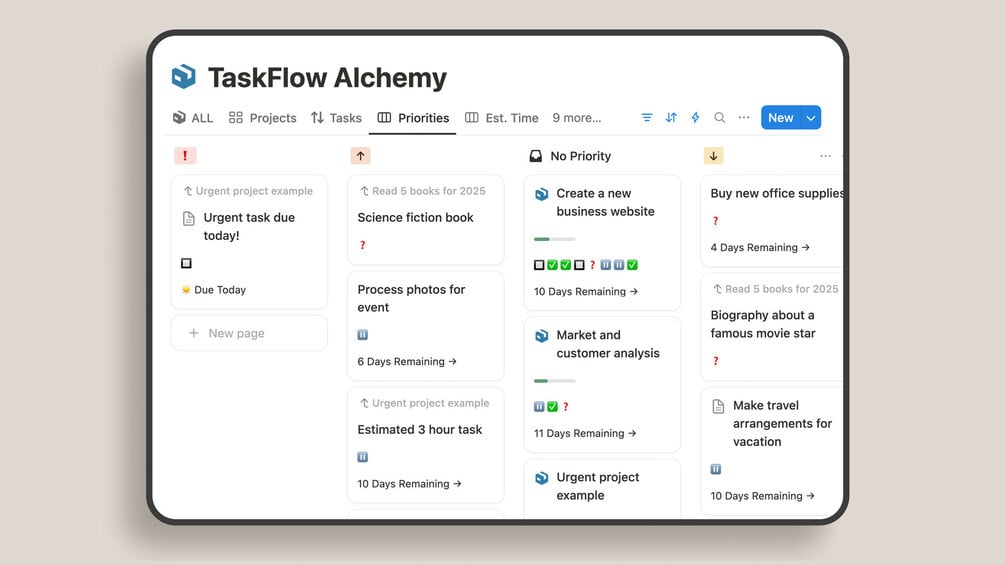Expand the 9 more views list
The width and height of the screenshot is (1005, 565).
[x=577, y=118]
